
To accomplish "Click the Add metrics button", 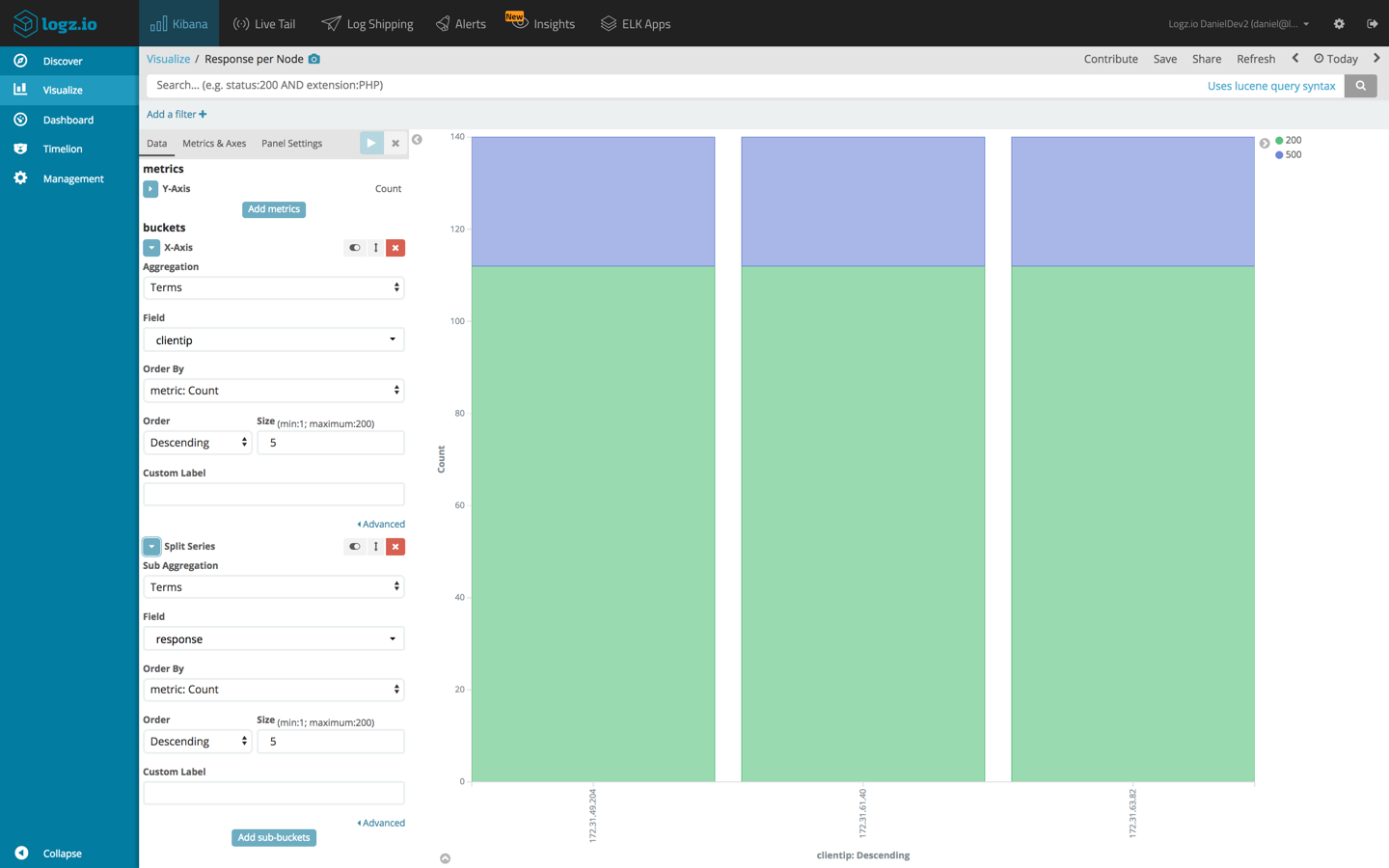I will (274, 209).
